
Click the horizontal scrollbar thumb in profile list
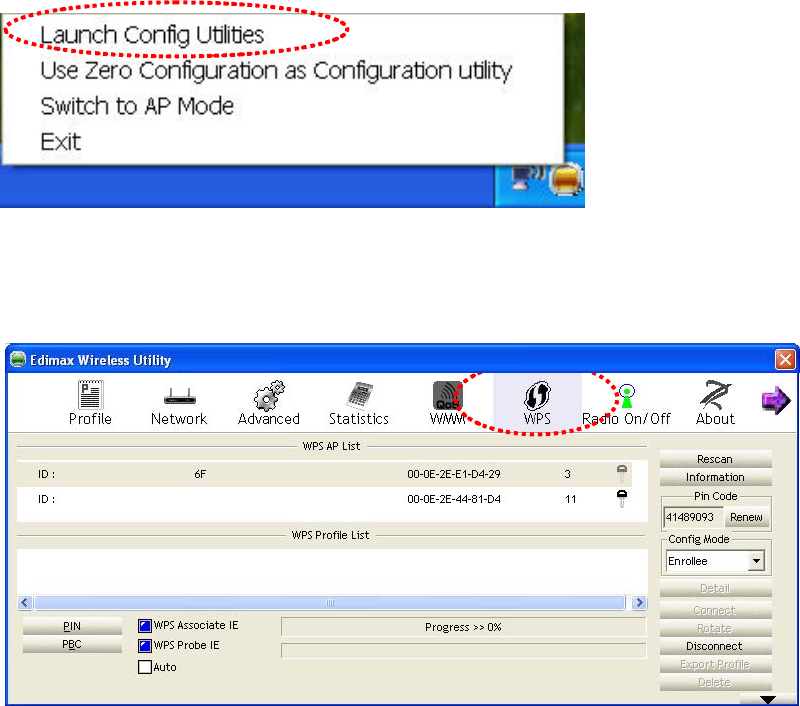(330, 602)
